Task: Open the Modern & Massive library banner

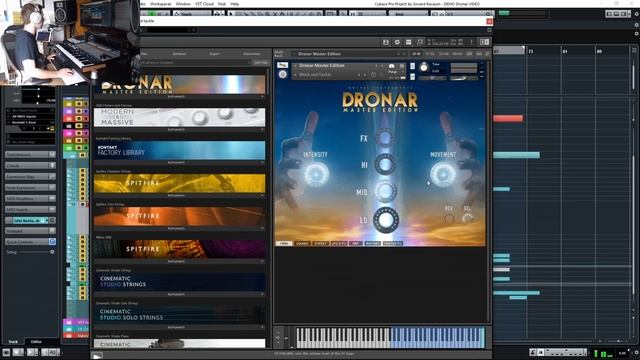Action: pos(180,117)
